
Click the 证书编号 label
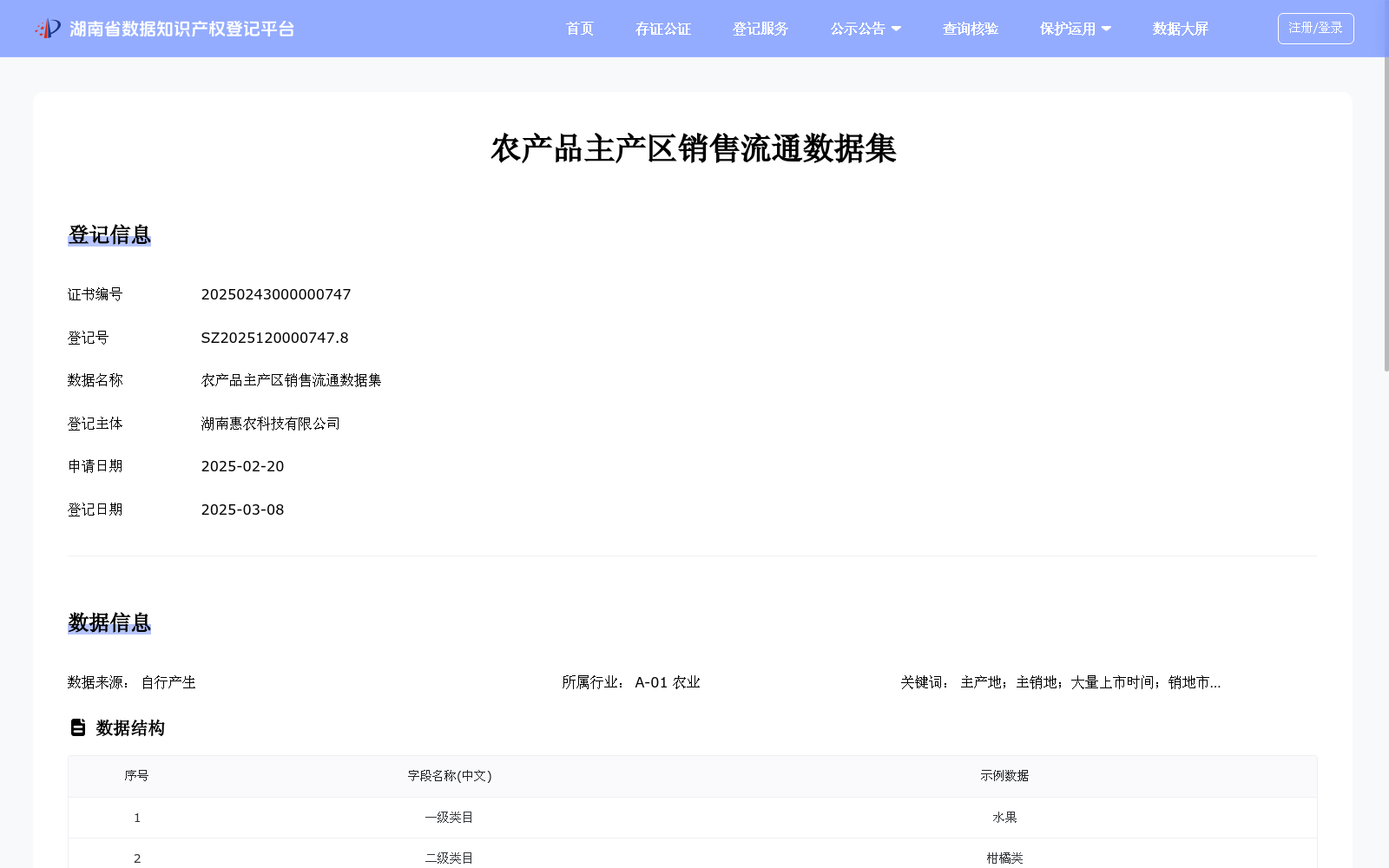coord(95,294)
